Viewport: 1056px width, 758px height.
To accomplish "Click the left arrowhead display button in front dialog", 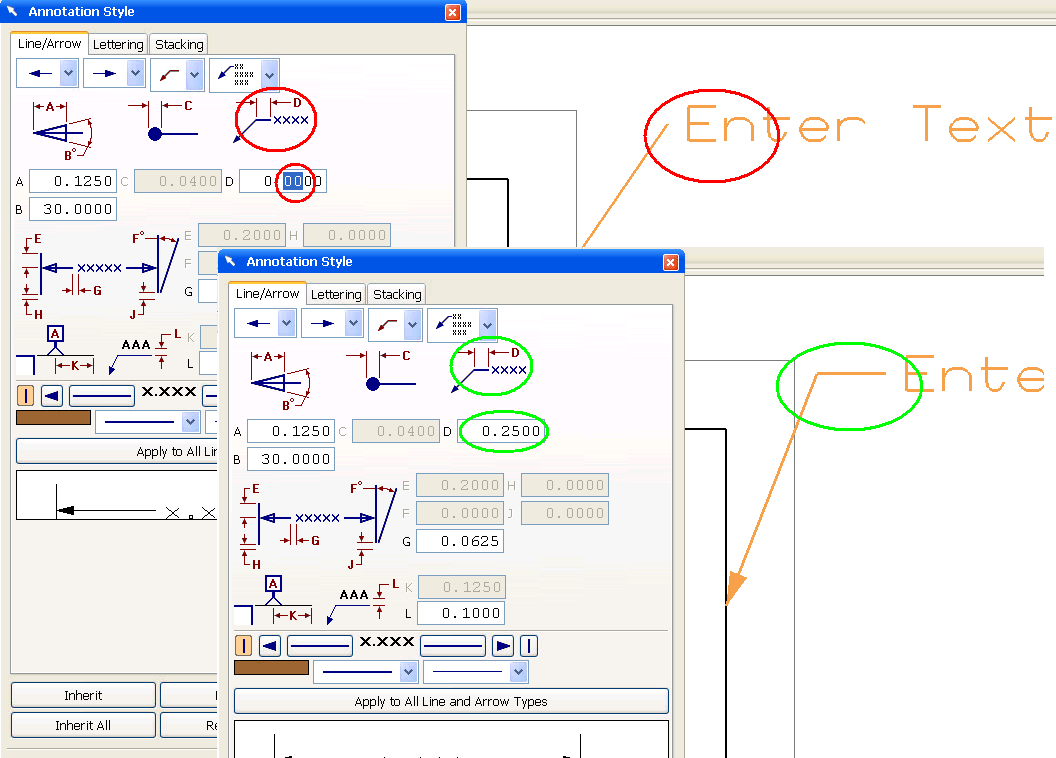I will 269,646.
